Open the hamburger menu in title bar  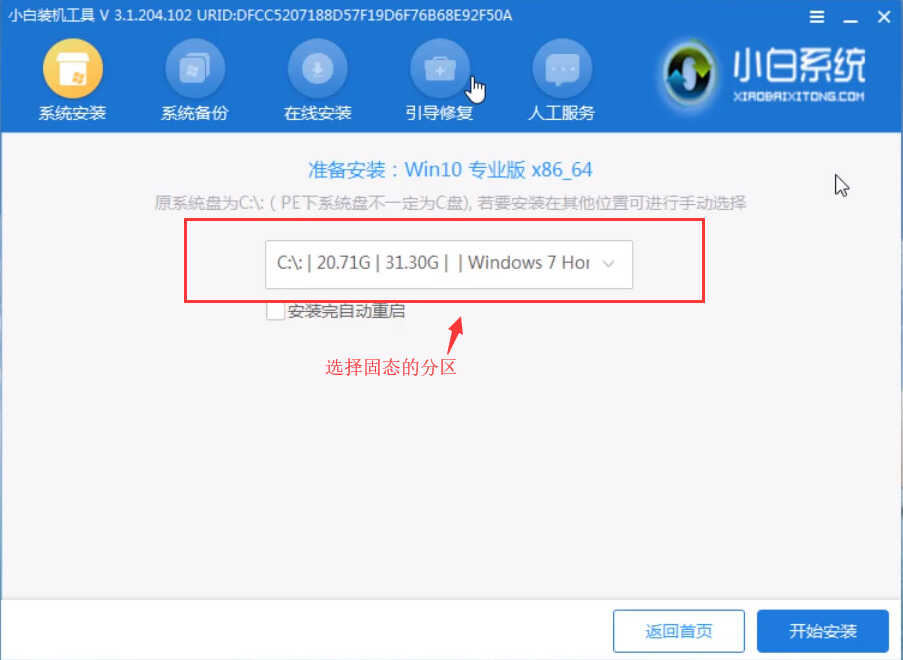click(817, 17)
